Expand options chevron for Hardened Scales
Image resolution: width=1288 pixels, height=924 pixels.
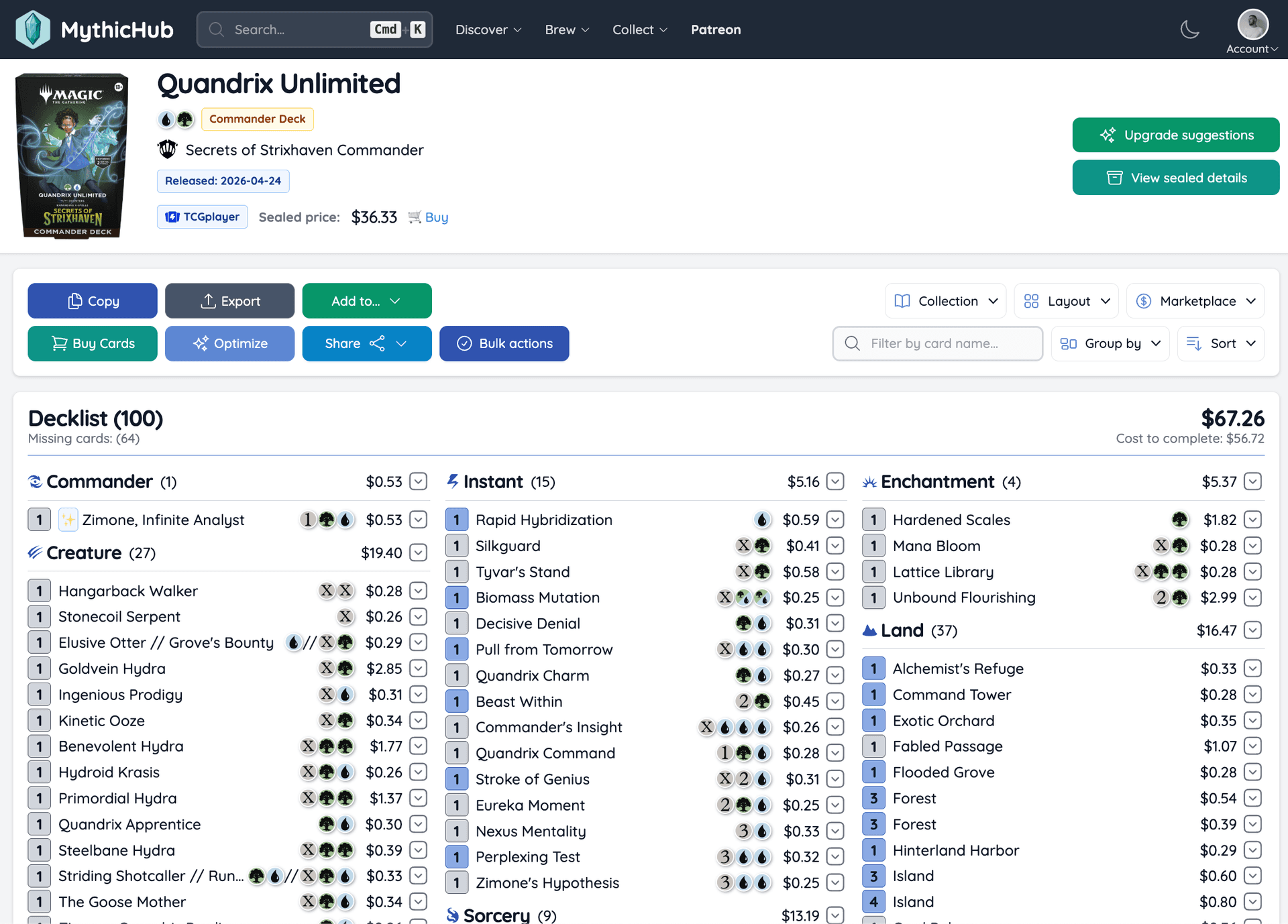coord(1252,520)
